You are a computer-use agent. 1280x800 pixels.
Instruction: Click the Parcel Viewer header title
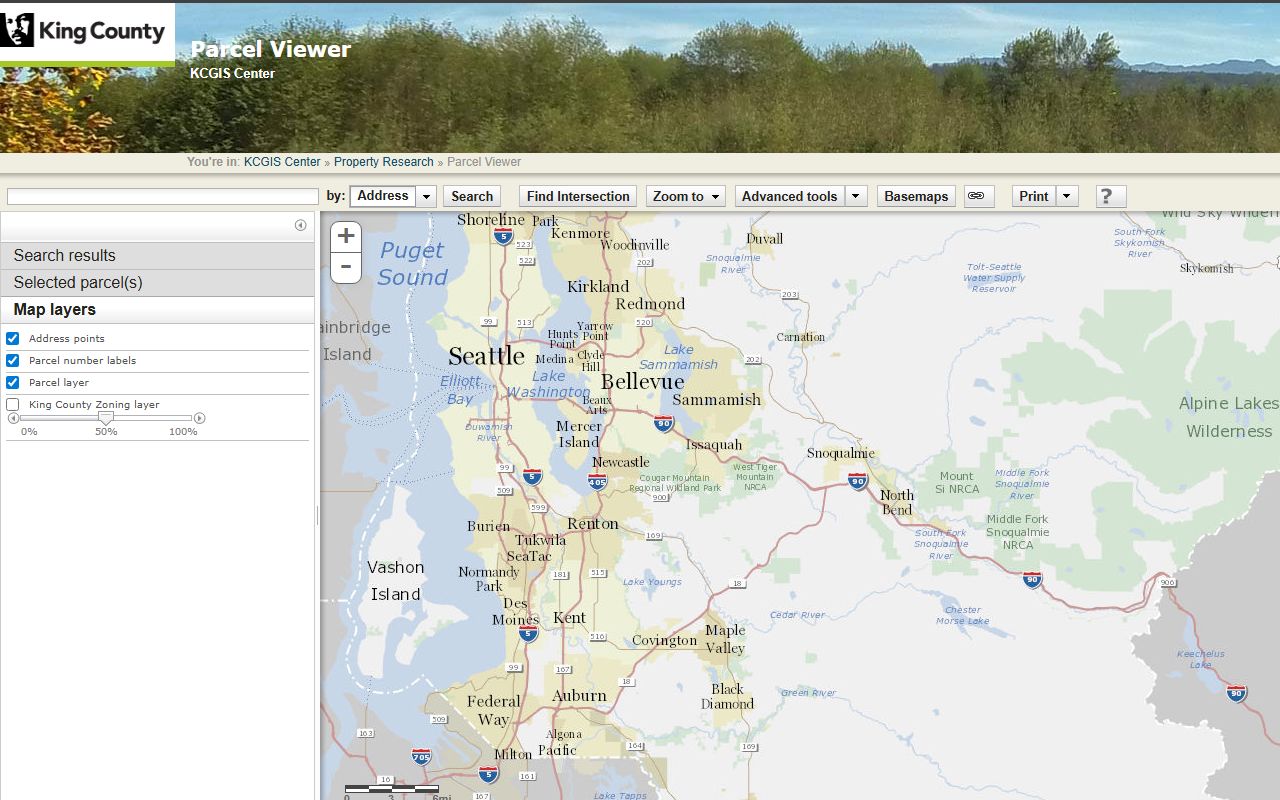271,49
